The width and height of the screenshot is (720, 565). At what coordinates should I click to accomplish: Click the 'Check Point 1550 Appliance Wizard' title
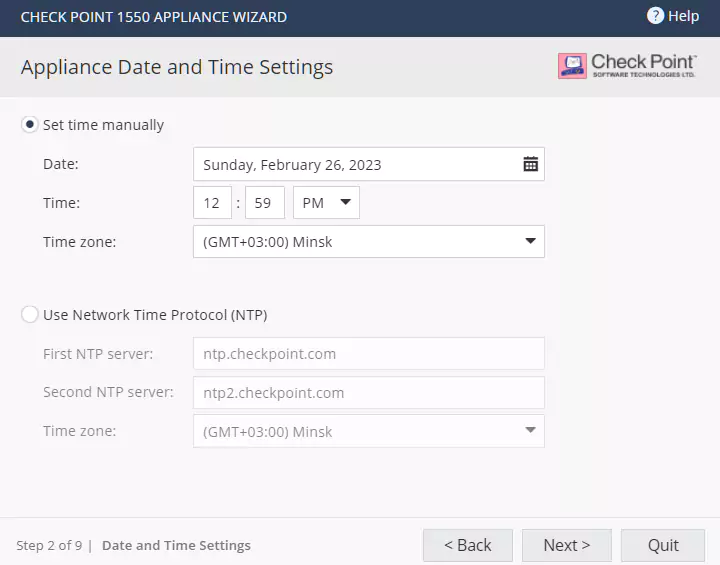(153, 17)
